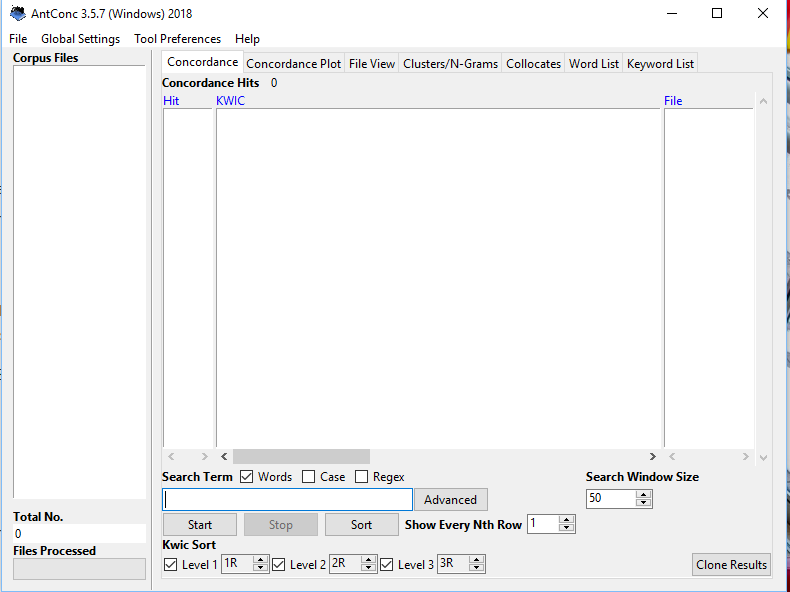The image size is (790, 592).
Task: Open the Tool Preferences menu
Action: (x=177, y=39)
